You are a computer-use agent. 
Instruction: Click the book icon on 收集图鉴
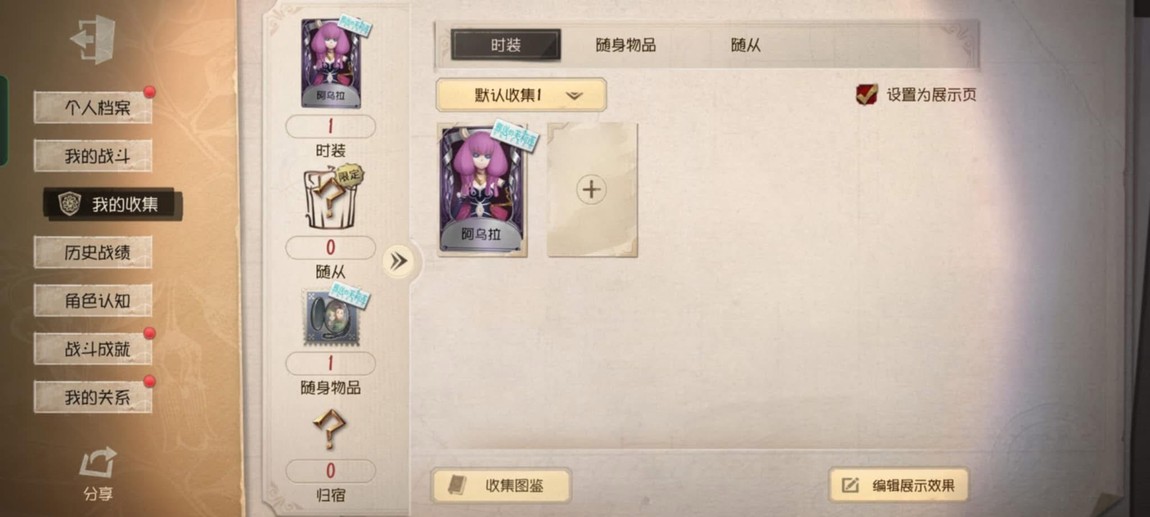pos(457,485)
